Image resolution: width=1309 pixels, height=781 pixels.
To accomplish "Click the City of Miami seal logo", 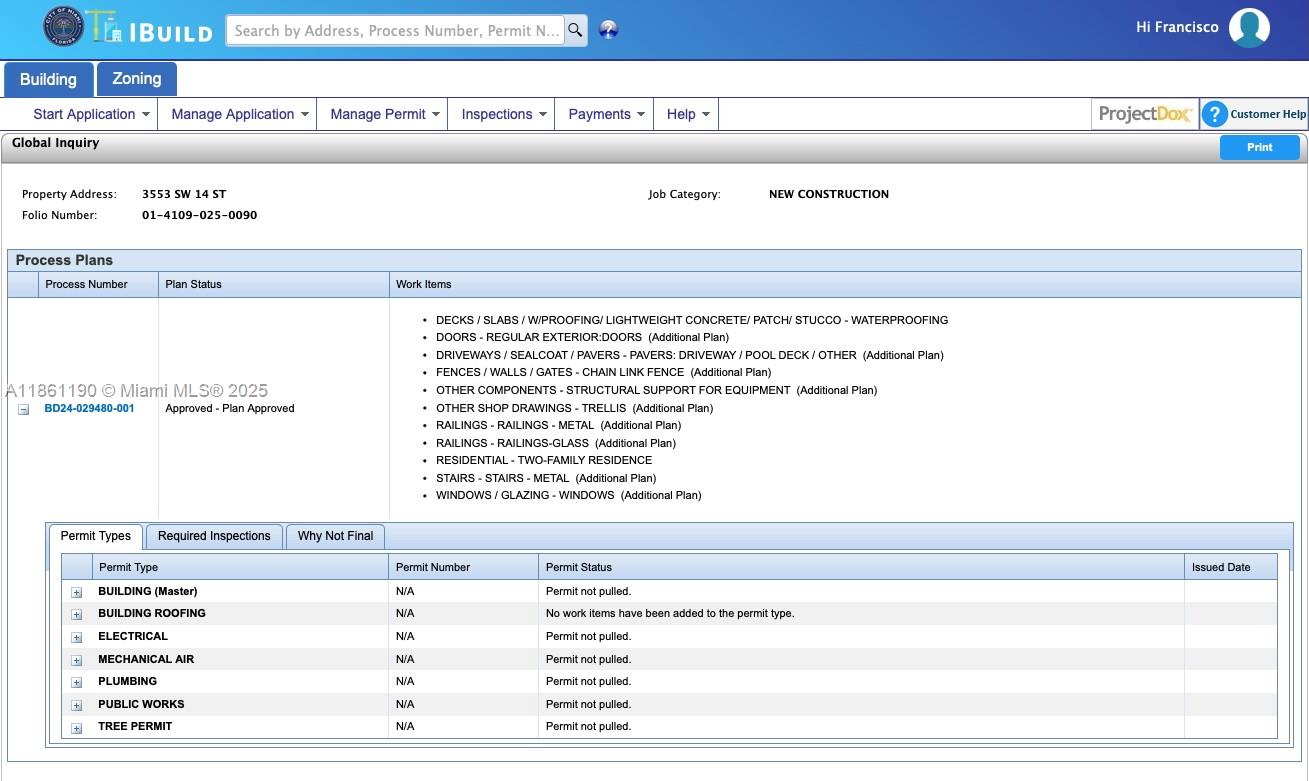I will point(63,27).
